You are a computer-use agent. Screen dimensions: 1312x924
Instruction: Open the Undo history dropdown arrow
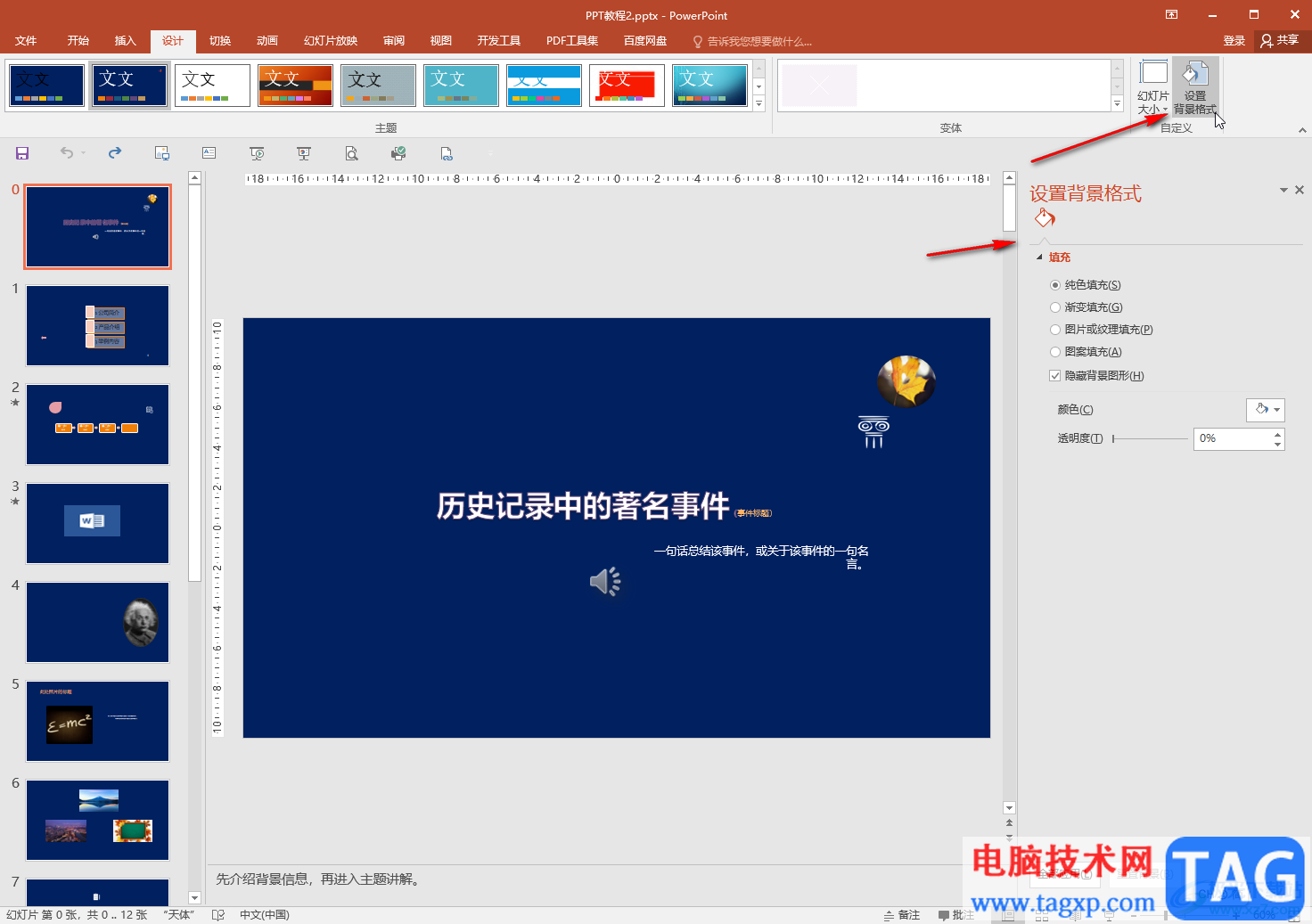83,153
